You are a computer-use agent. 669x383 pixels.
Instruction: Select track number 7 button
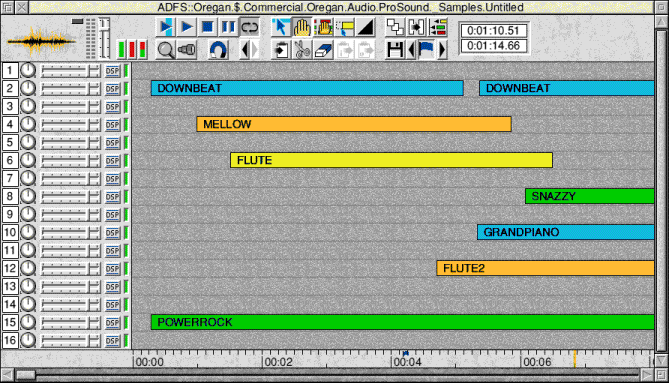pyautogui.click(x=10, y=178)
